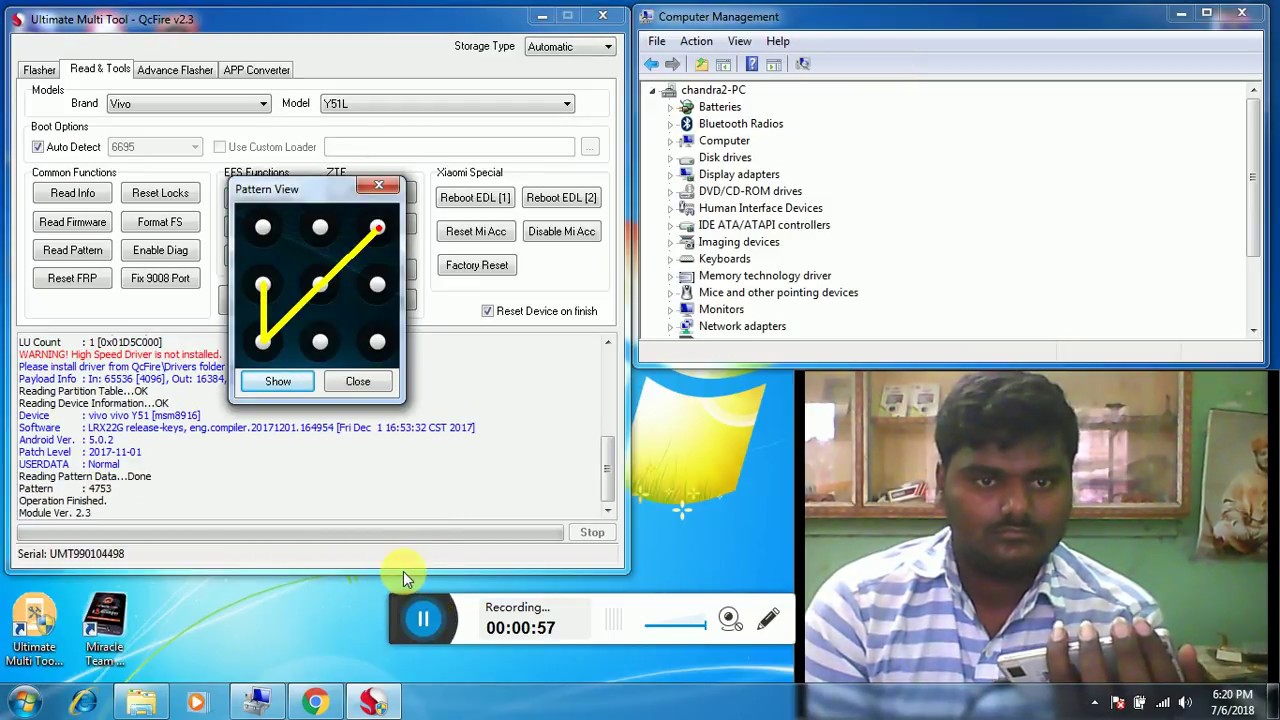
Task: Click Computer Management taskbar icon
Action: 257,702
